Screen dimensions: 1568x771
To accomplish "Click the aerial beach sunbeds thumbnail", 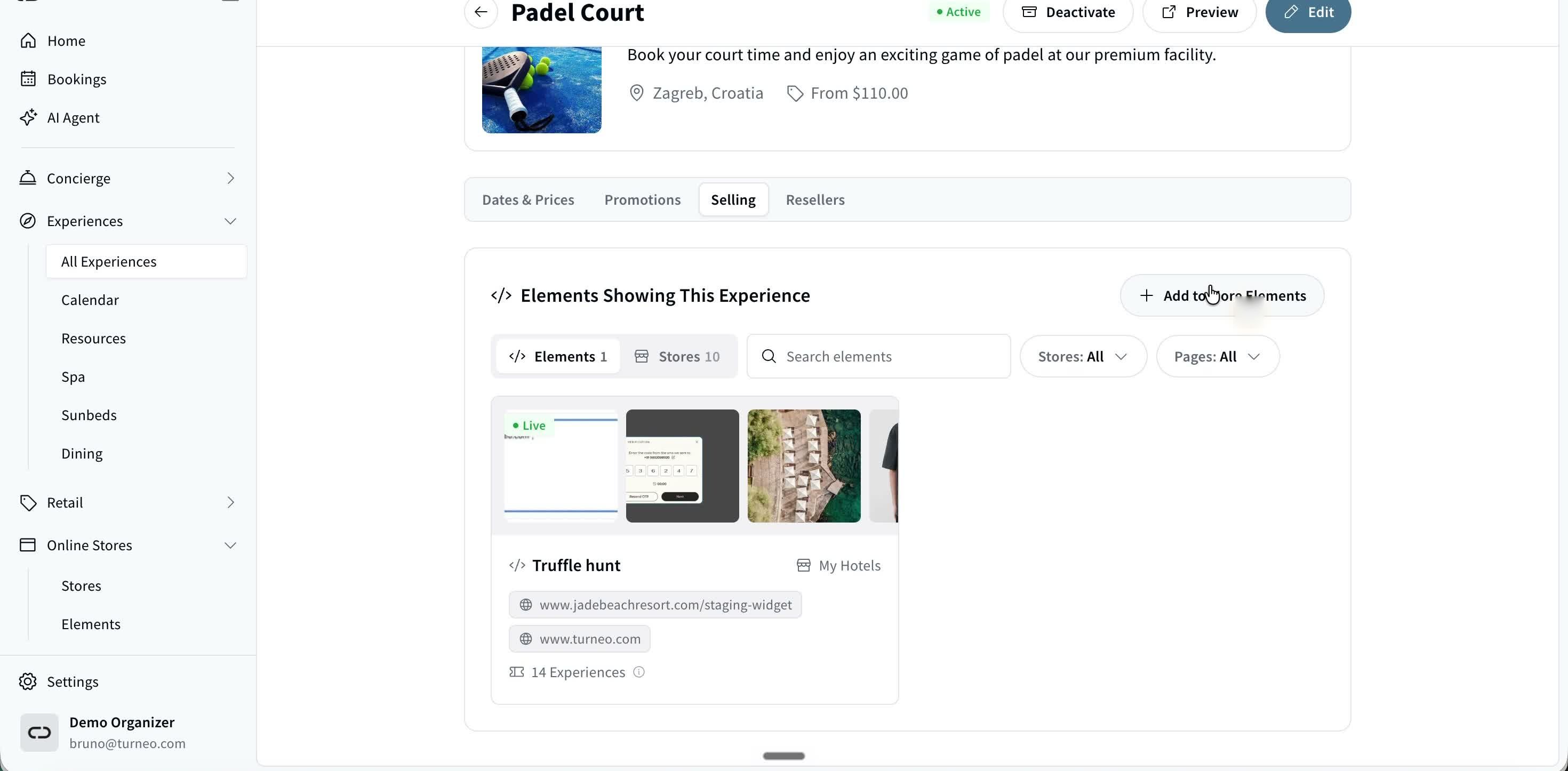I will 804,465.
